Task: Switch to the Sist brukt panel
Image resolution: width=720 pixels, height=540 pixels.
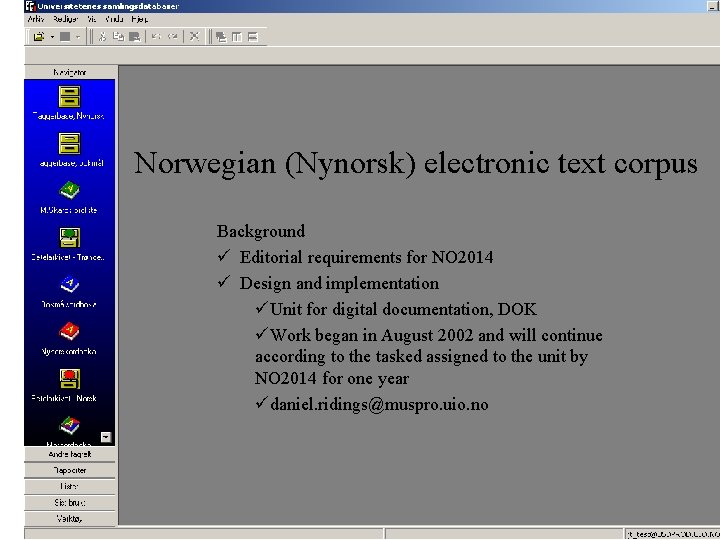Action: [x=70, y=502]
